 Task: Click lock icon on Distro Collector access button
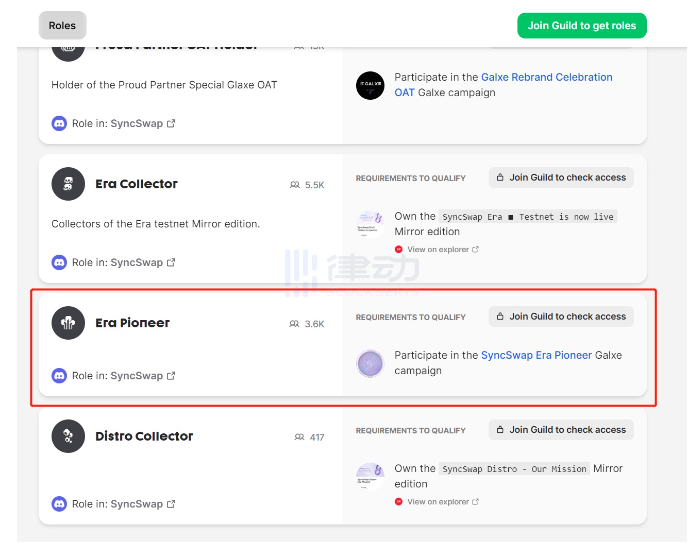tap(500, 430)
